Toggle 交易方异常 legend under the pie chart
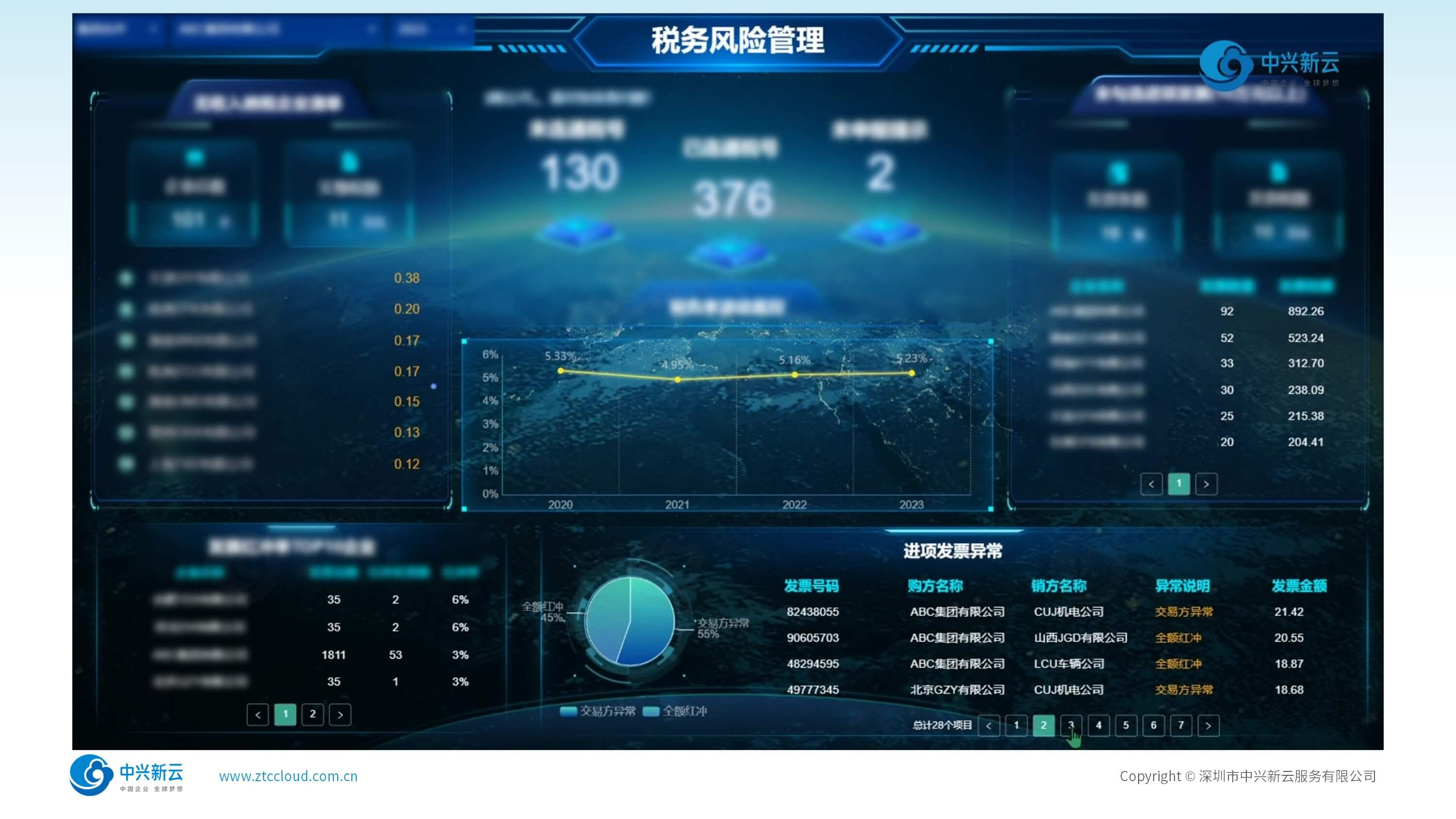The image size is (1456, 819). [597, 711]
